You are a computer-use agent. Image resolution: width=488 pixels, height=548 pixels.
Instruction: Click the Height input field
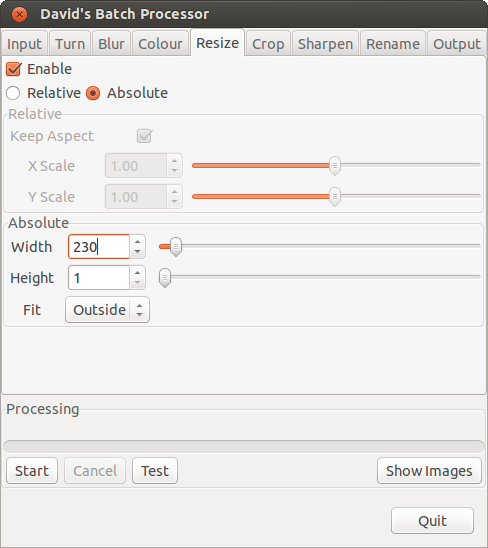99,278
